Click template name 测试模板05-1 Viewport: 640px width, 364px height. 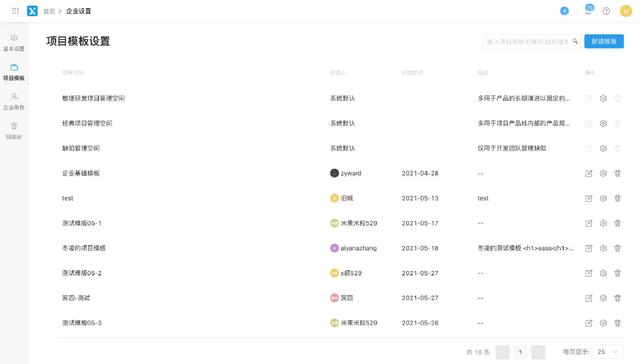coord(82,223)
